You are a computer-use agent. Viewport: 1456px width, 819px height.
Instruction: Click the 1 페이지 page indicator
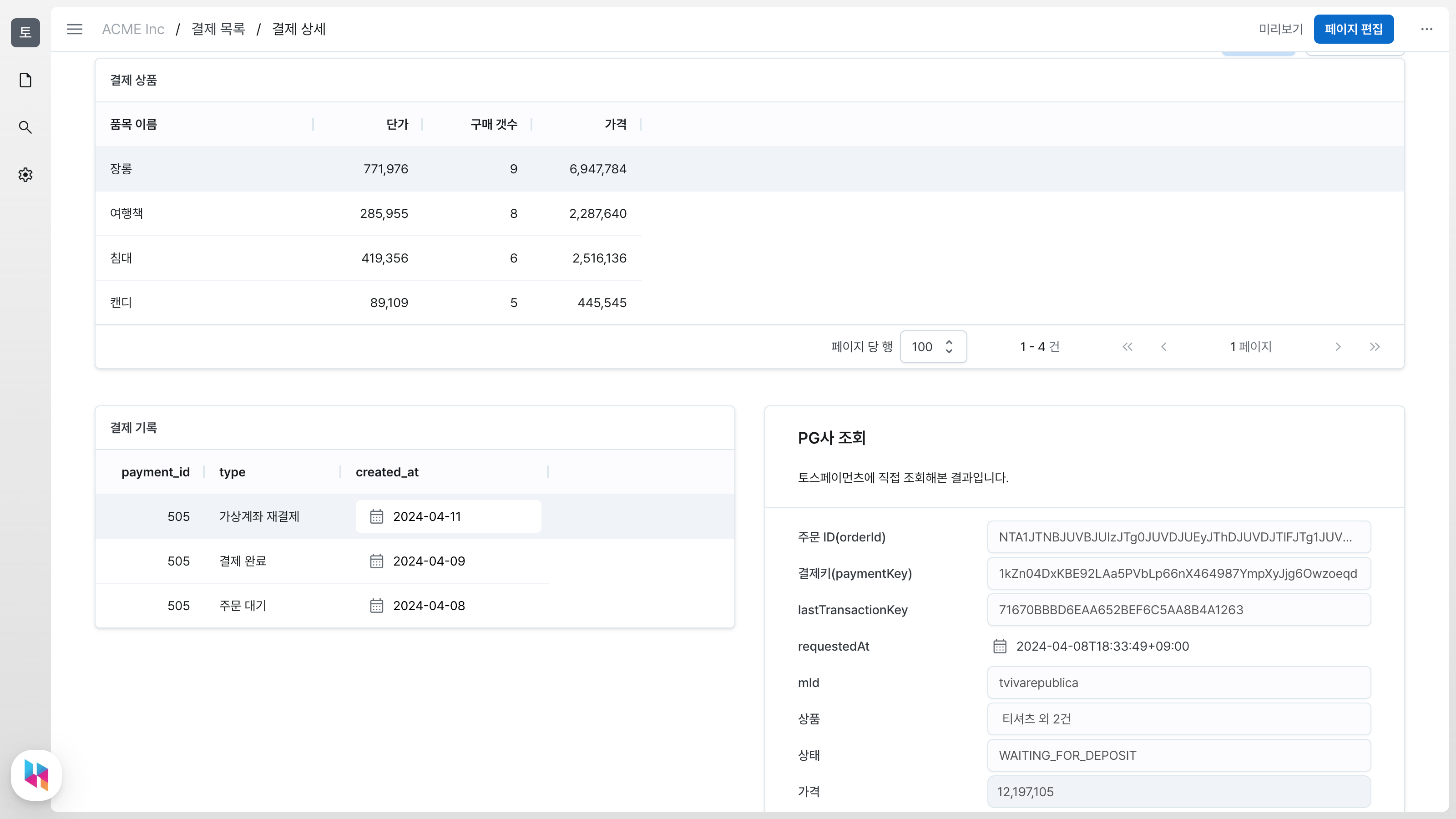point(1251,346)
